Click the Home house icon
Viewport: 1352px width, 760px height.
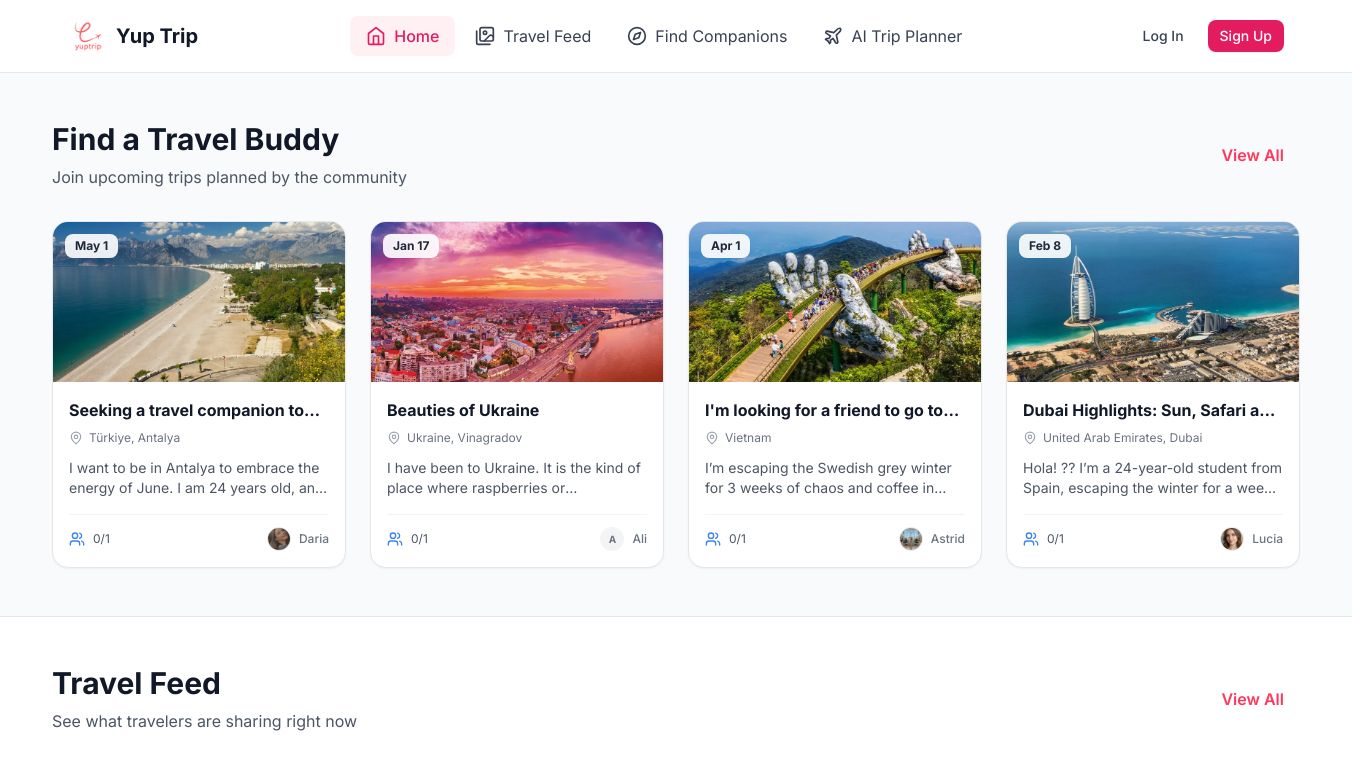[376, 36]
